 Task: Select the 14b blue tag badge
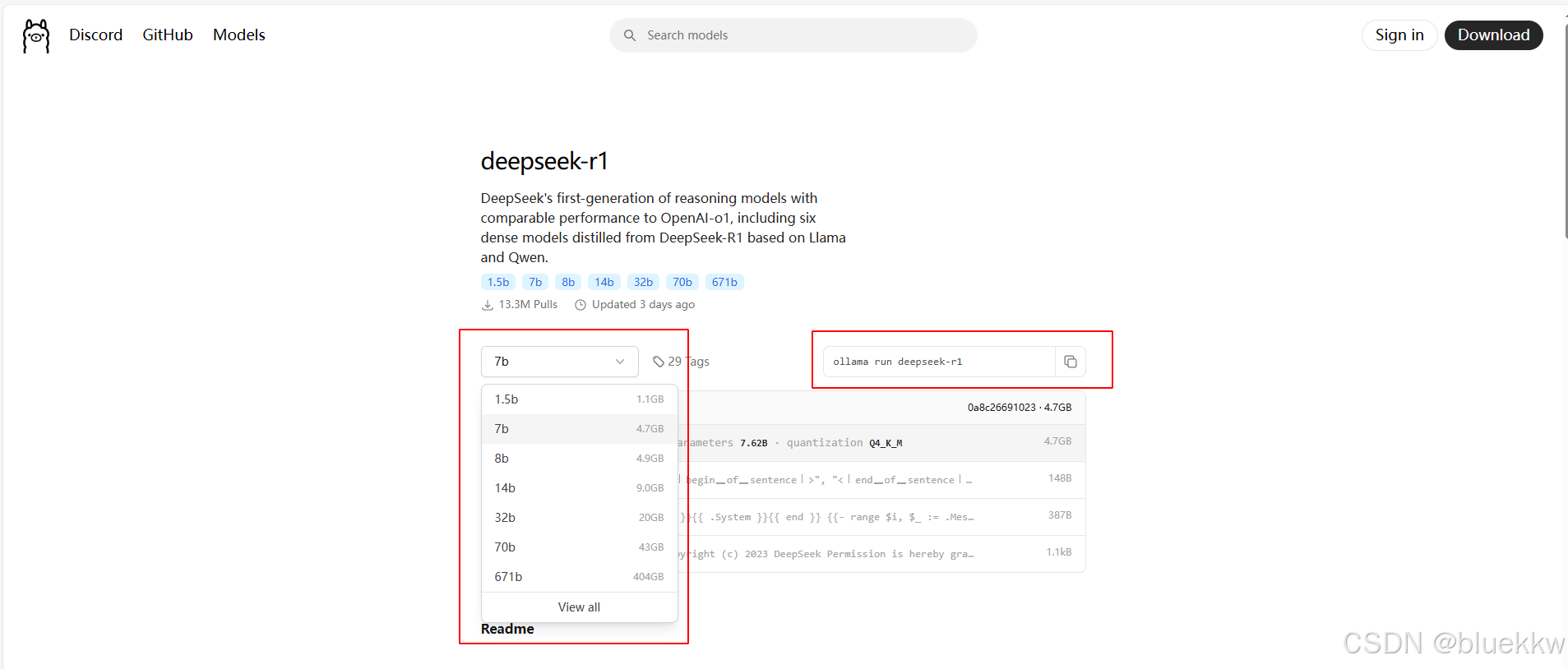(x=604, y=282)
